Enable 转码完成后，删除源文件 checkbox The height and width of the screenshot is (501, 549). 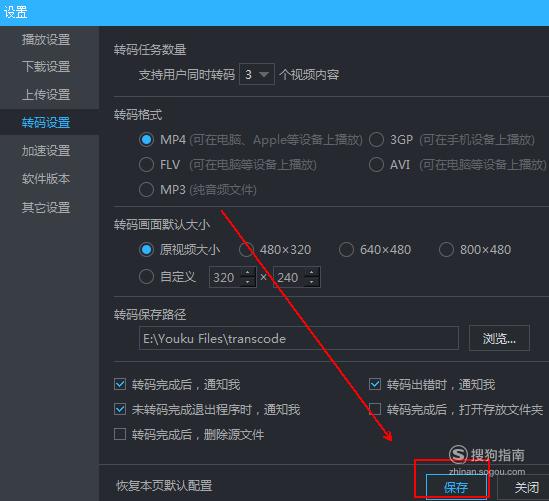[x=120, y=434]
